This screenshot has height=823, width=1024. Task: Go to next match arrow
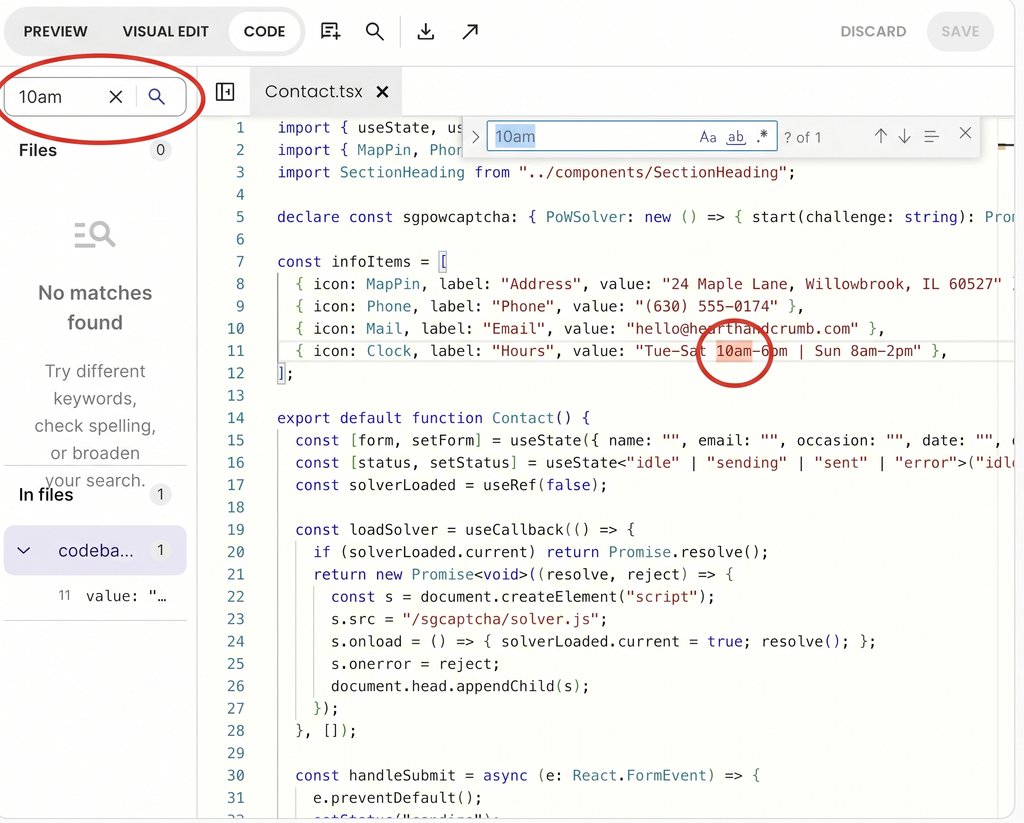pos(904,136)
